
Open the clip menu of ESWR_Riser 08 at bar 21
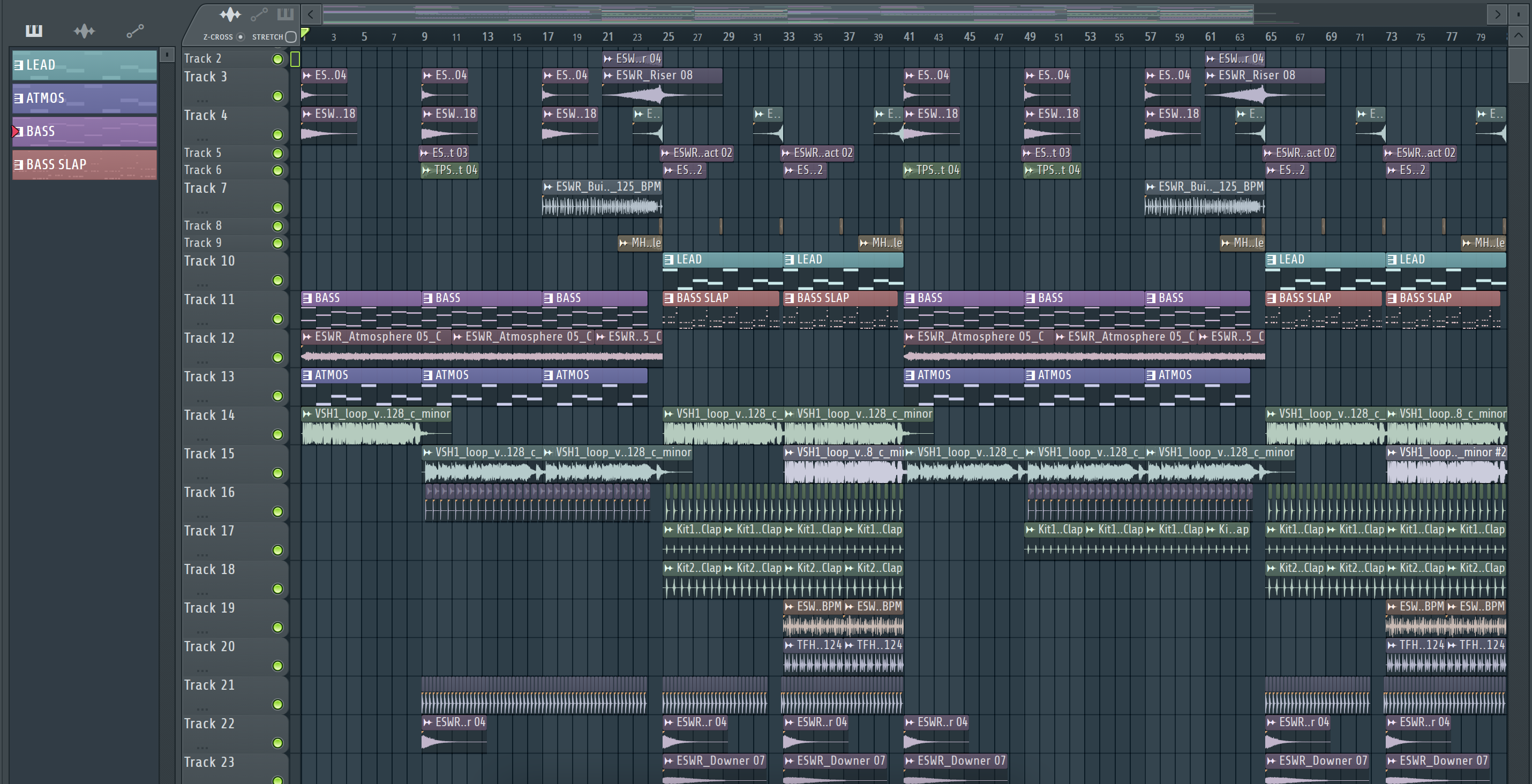pyautogui.click(x=608, y=76)
